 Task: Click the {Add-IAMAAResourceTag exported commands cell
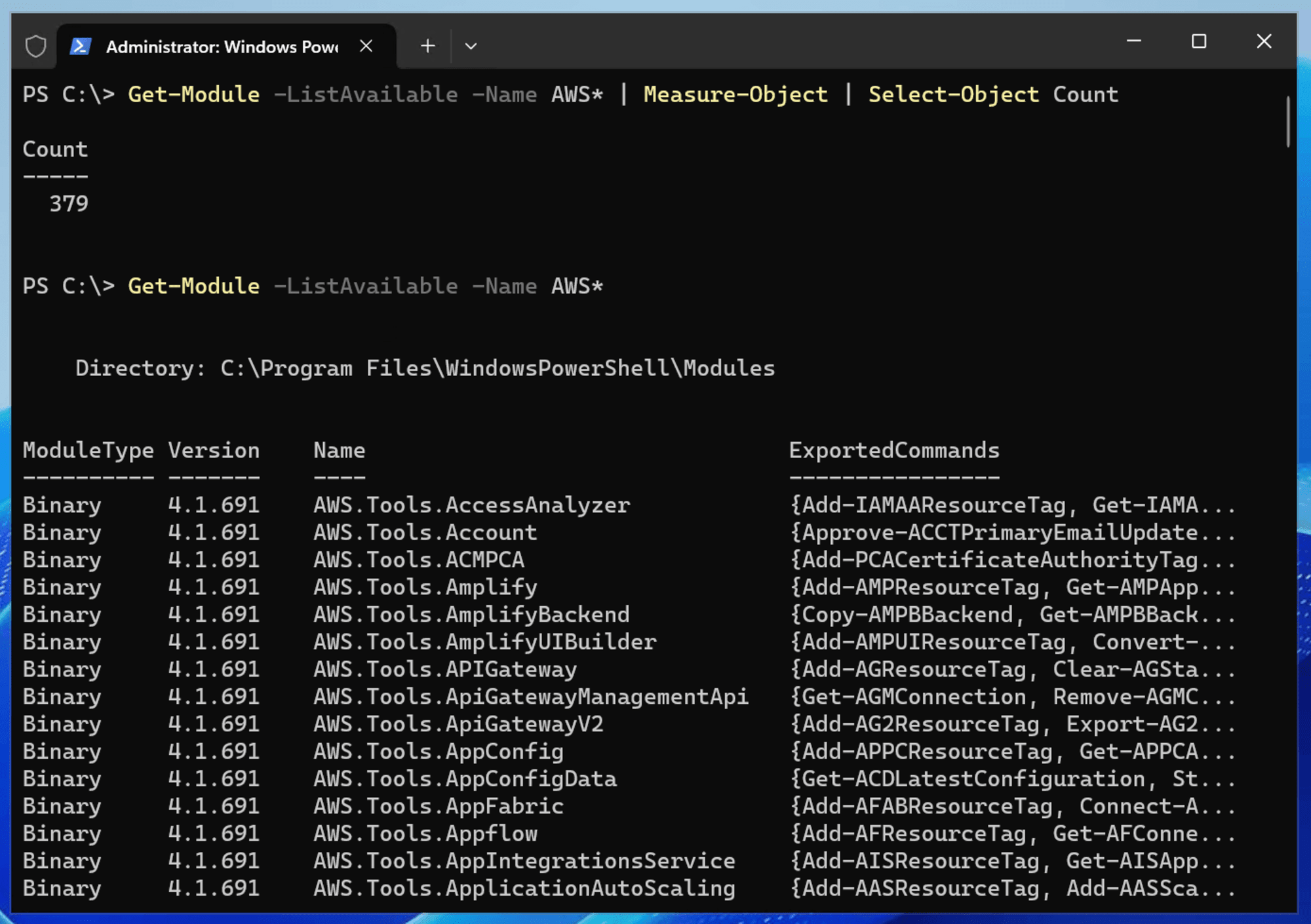tap(1012, 505)
